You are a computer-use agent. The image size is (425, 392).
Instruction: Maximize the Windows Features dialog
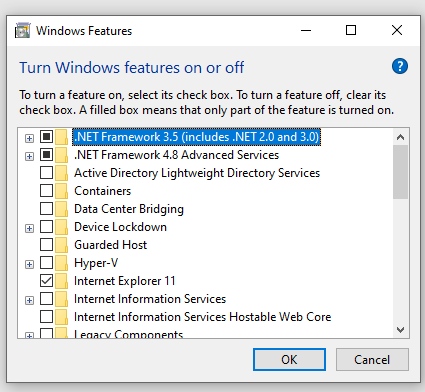tap(351, 31)
